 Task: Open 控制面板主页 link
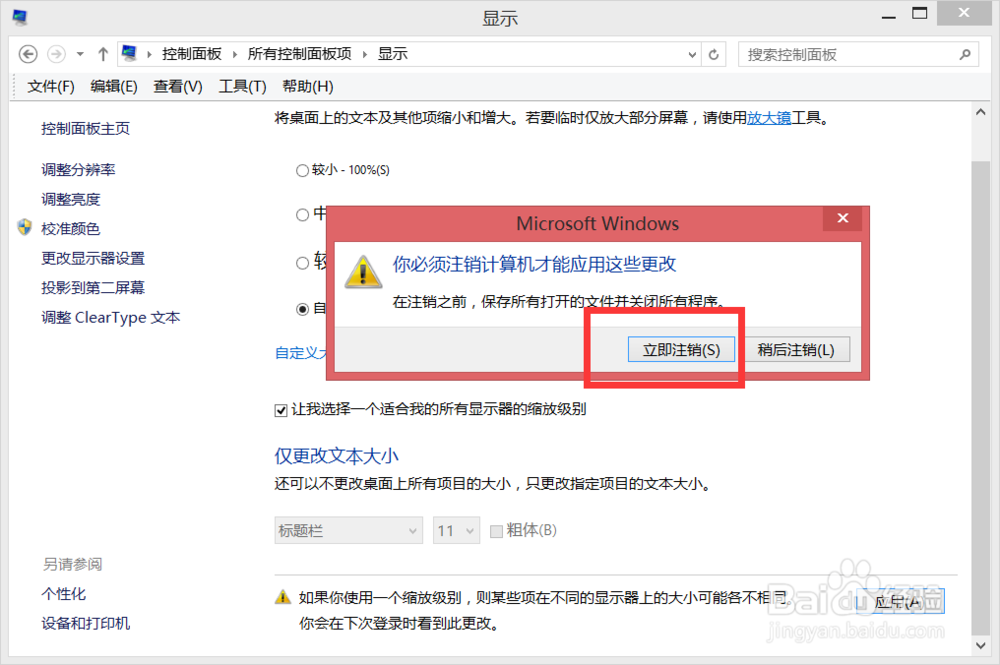[85, 129]
